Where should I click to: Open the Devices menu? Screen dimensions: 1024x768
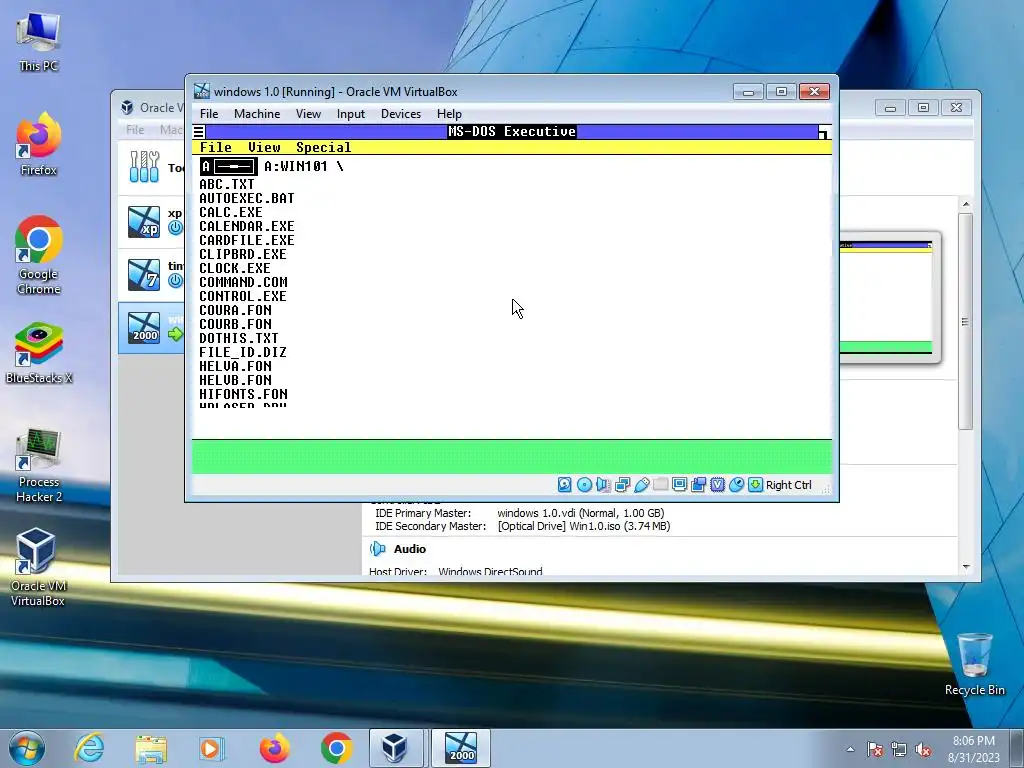point(401,114)
